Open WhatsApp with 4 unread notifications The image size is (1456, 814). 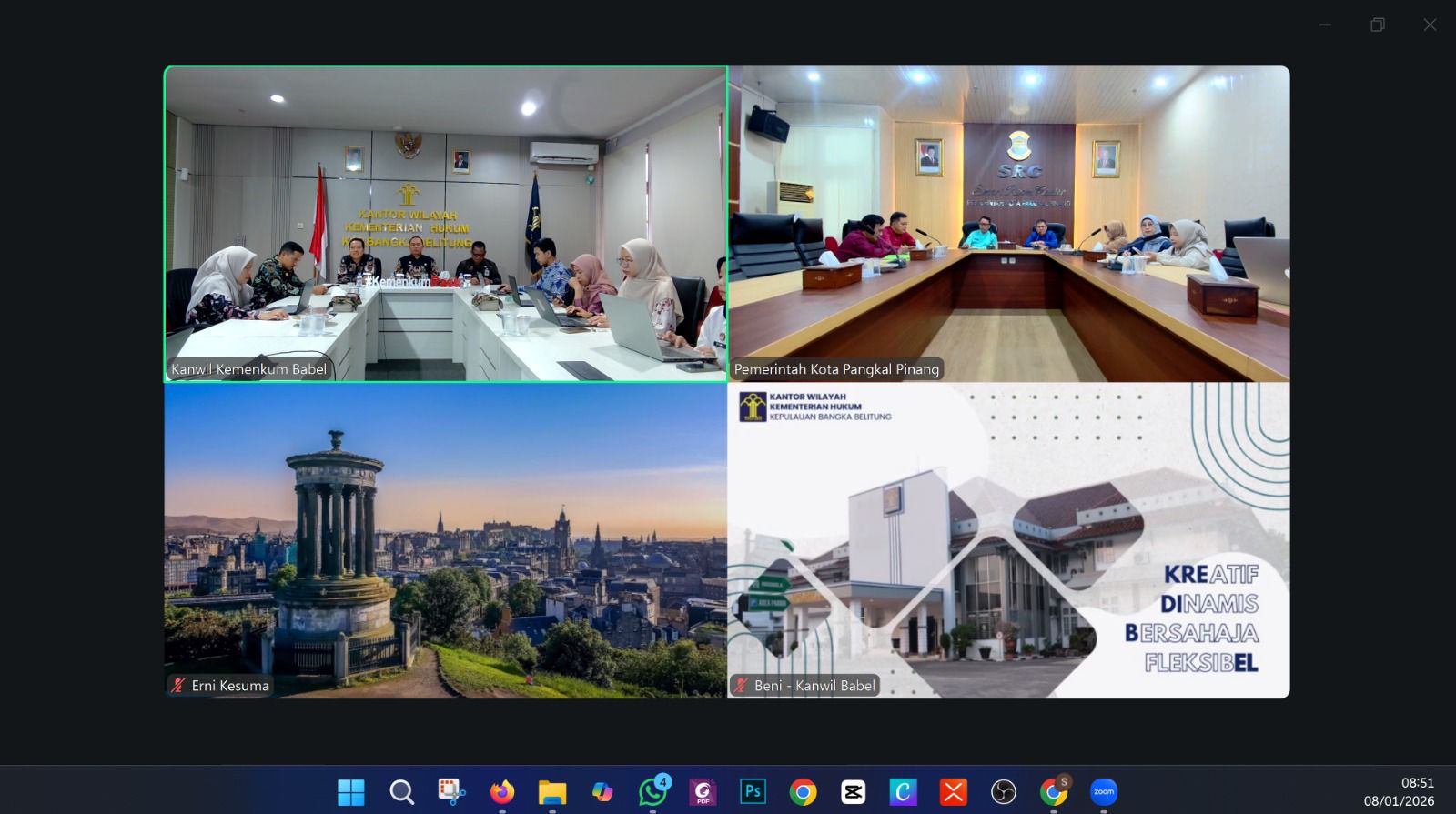[652, 792]
